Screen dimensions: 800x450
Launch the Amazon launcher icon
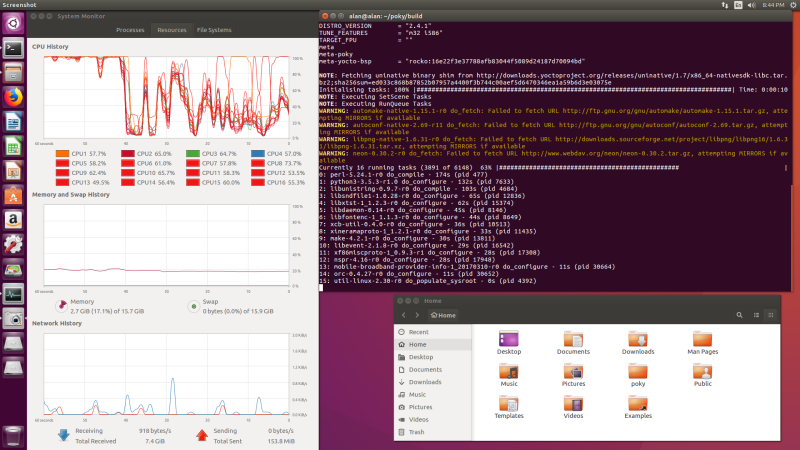13,220
